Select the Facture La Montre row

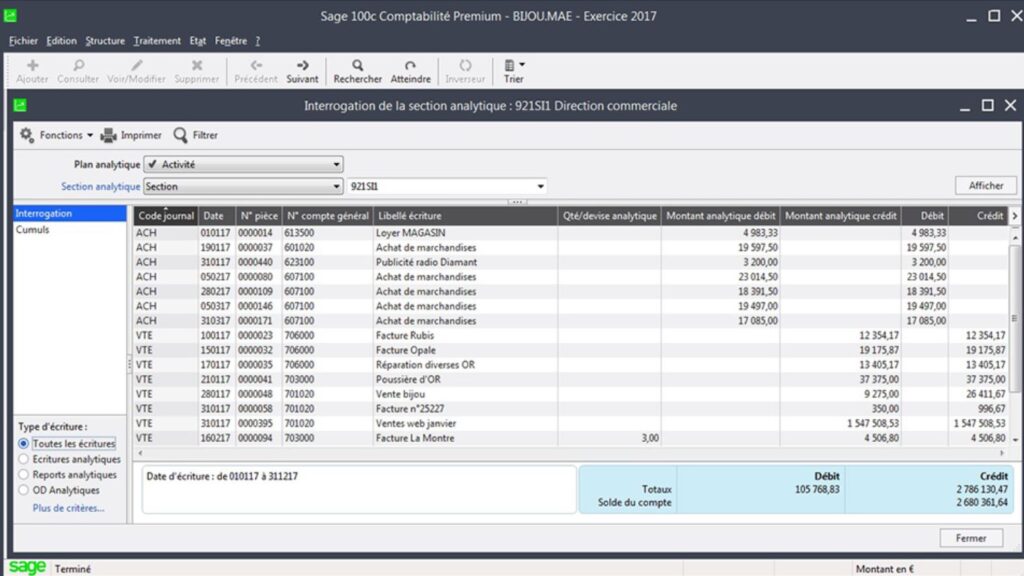pyautogui.click(x=571, y=438)
